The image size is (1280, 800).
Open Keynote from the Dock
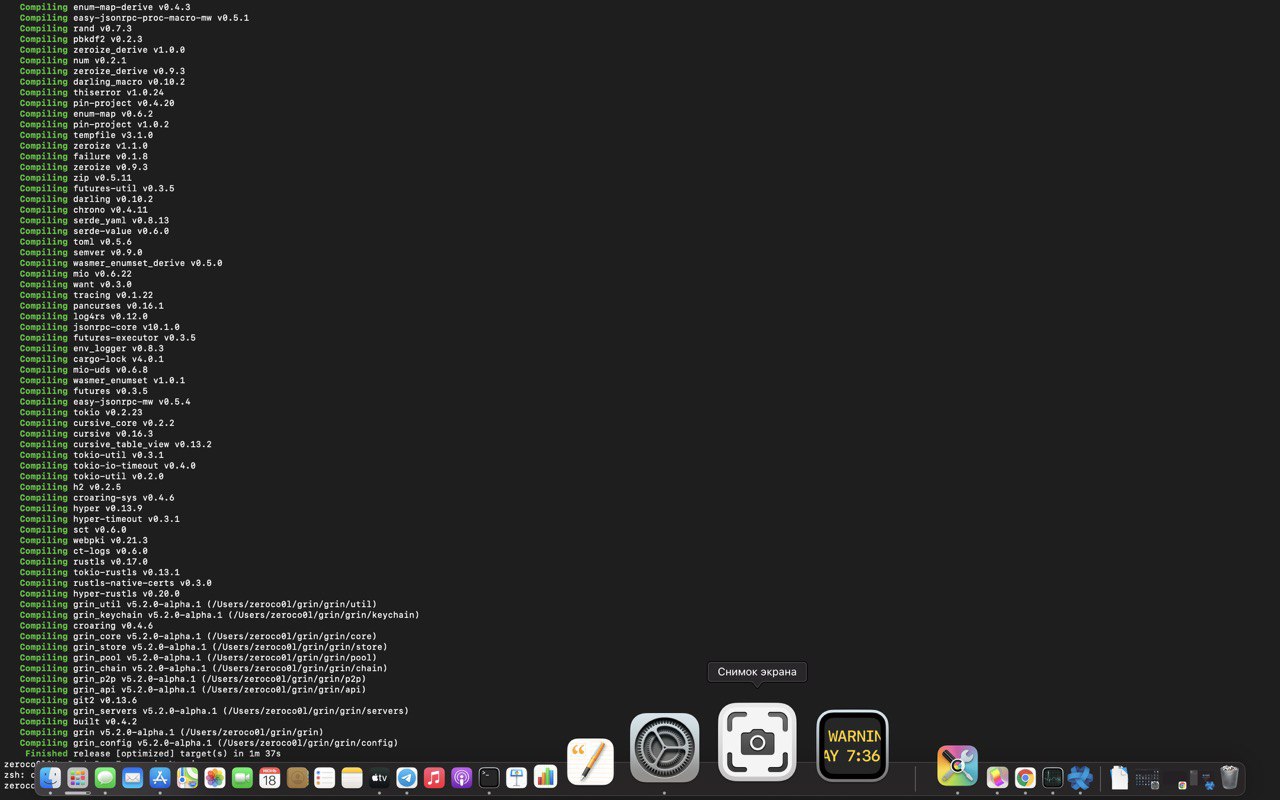pos(516,777)
